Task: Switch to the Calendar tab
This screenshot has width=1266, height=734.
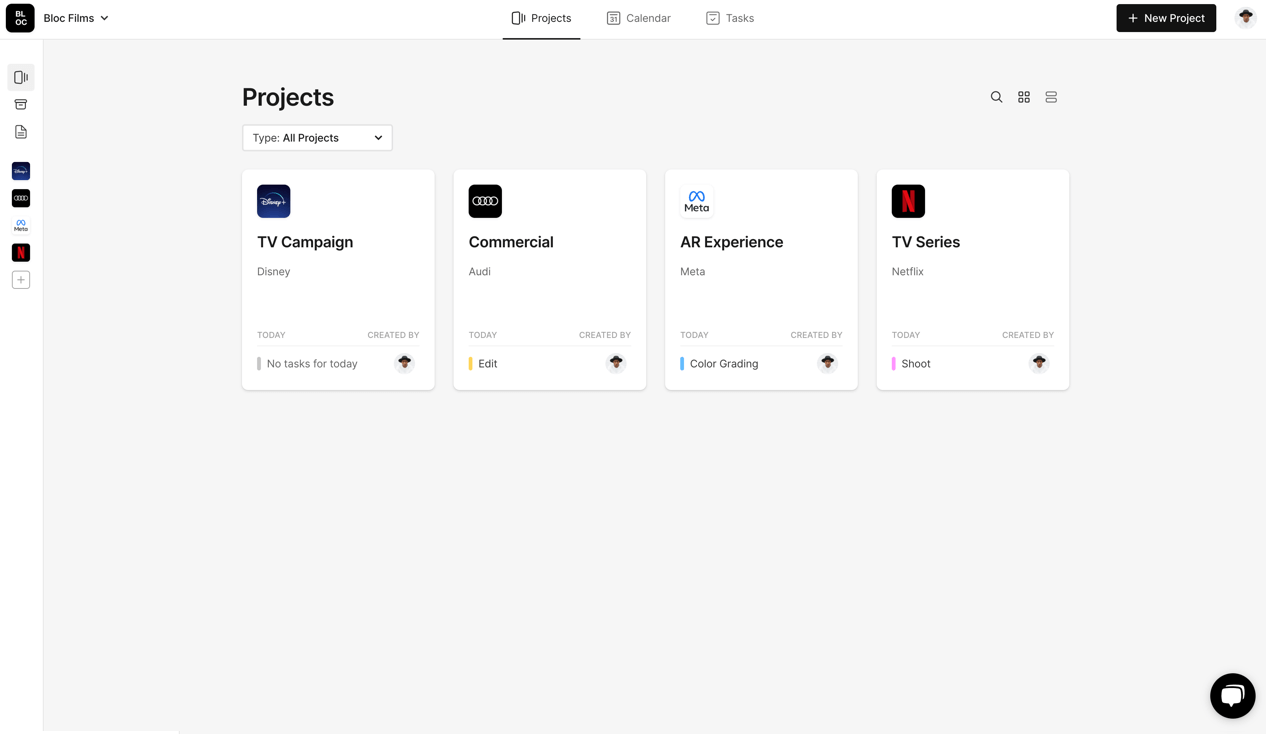Action: 638,18
